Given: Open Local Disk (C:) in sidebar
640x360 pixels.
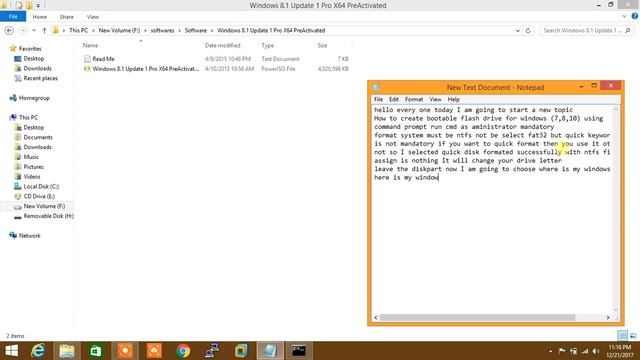Looking at the screenshot, I should pyautogui.click(x=41, y=186).
